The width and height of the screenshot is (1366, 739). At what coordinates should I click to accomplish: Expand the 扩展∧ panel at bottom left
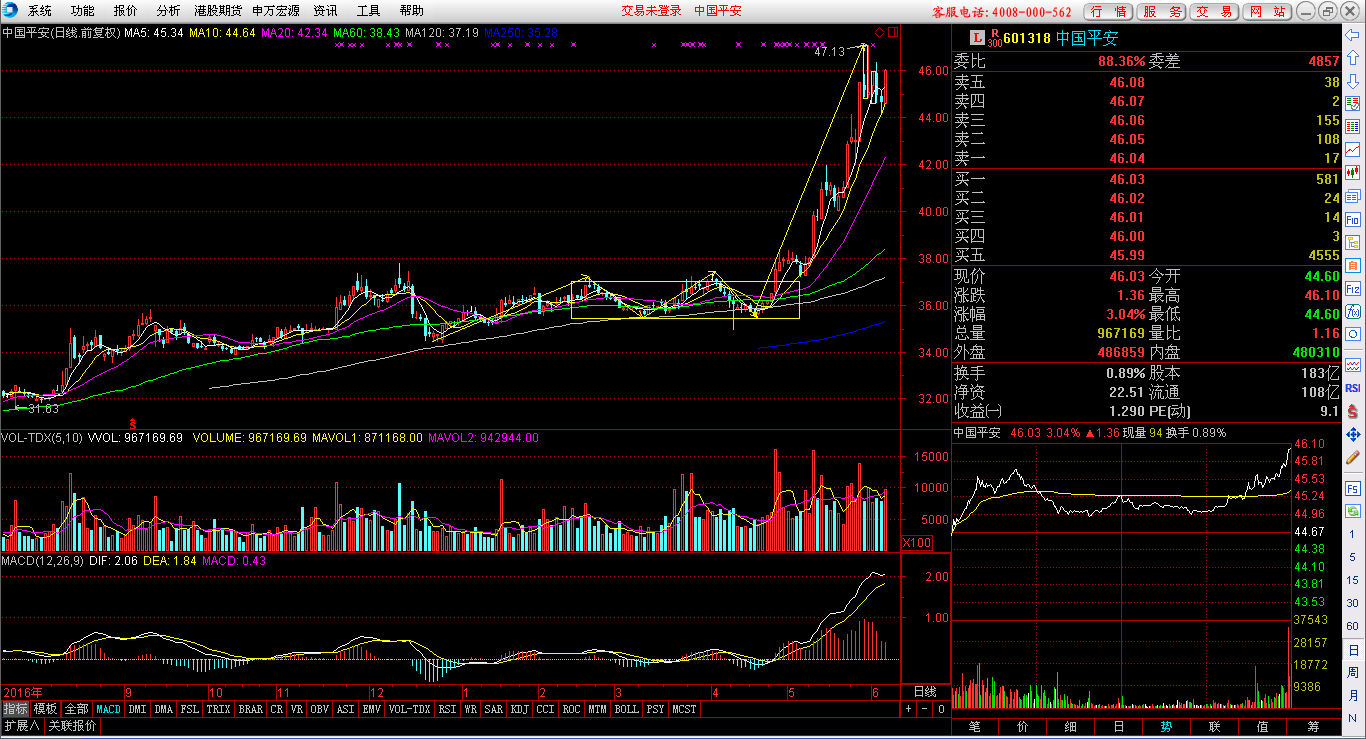(x=21, y=726)
